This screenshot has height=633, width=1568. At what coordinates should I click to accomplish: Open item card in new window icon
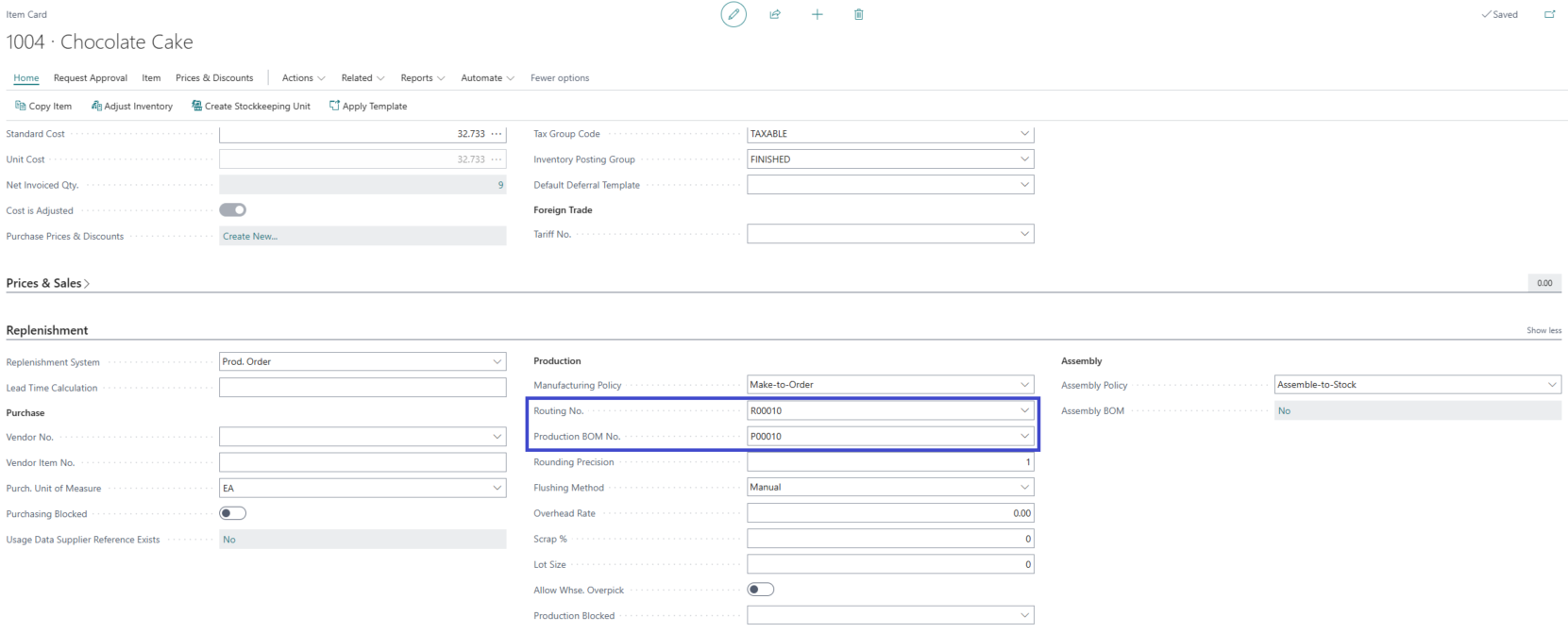coord(1549,14)
